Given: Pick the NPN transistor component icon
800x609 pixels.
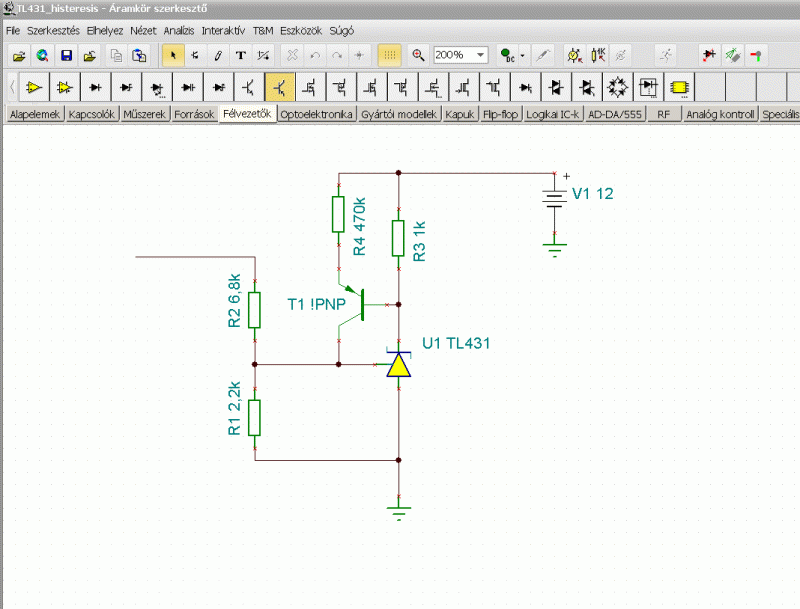Looking at the screenshot, I should coord(249,88).
